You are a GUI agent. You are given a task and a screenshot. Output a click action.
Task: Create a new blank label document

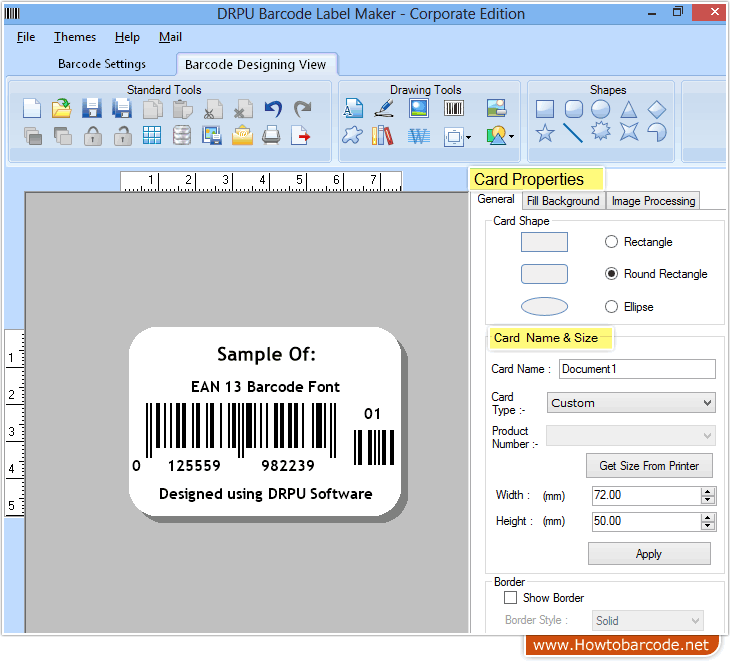32,109
